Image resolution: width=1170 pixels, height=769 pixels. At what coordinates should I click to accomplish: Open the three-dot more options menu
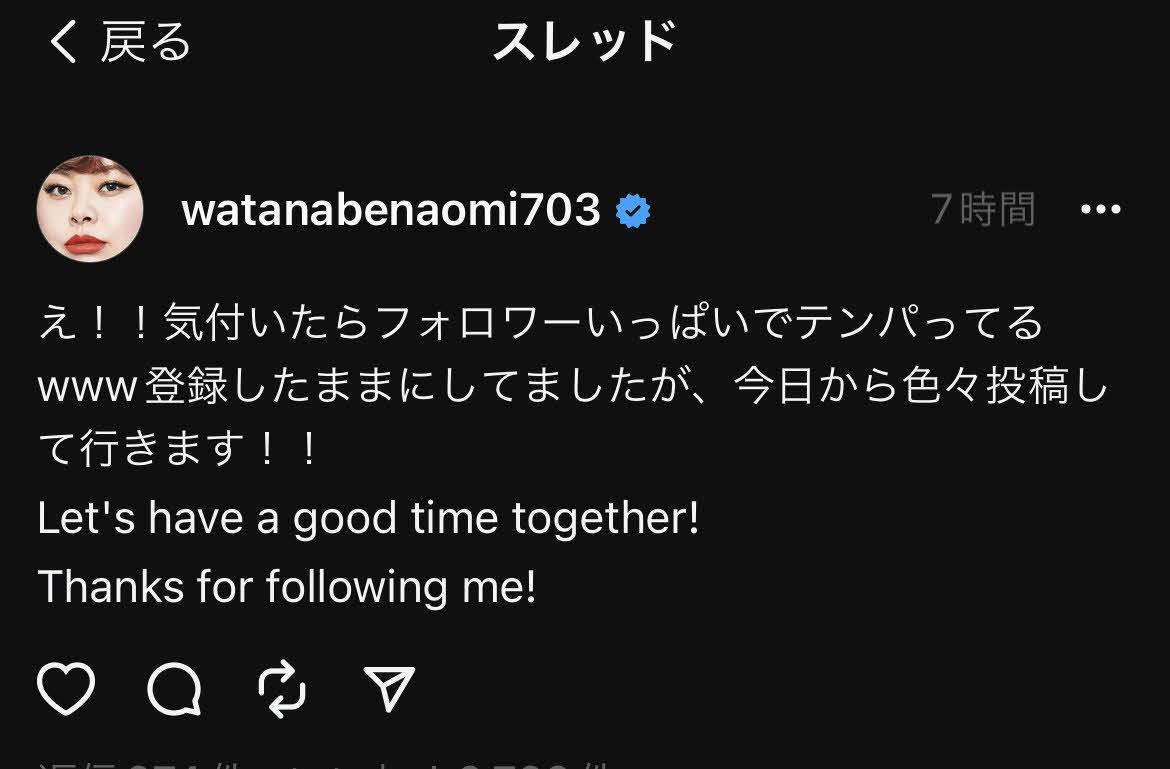[x=1101, y=210]
